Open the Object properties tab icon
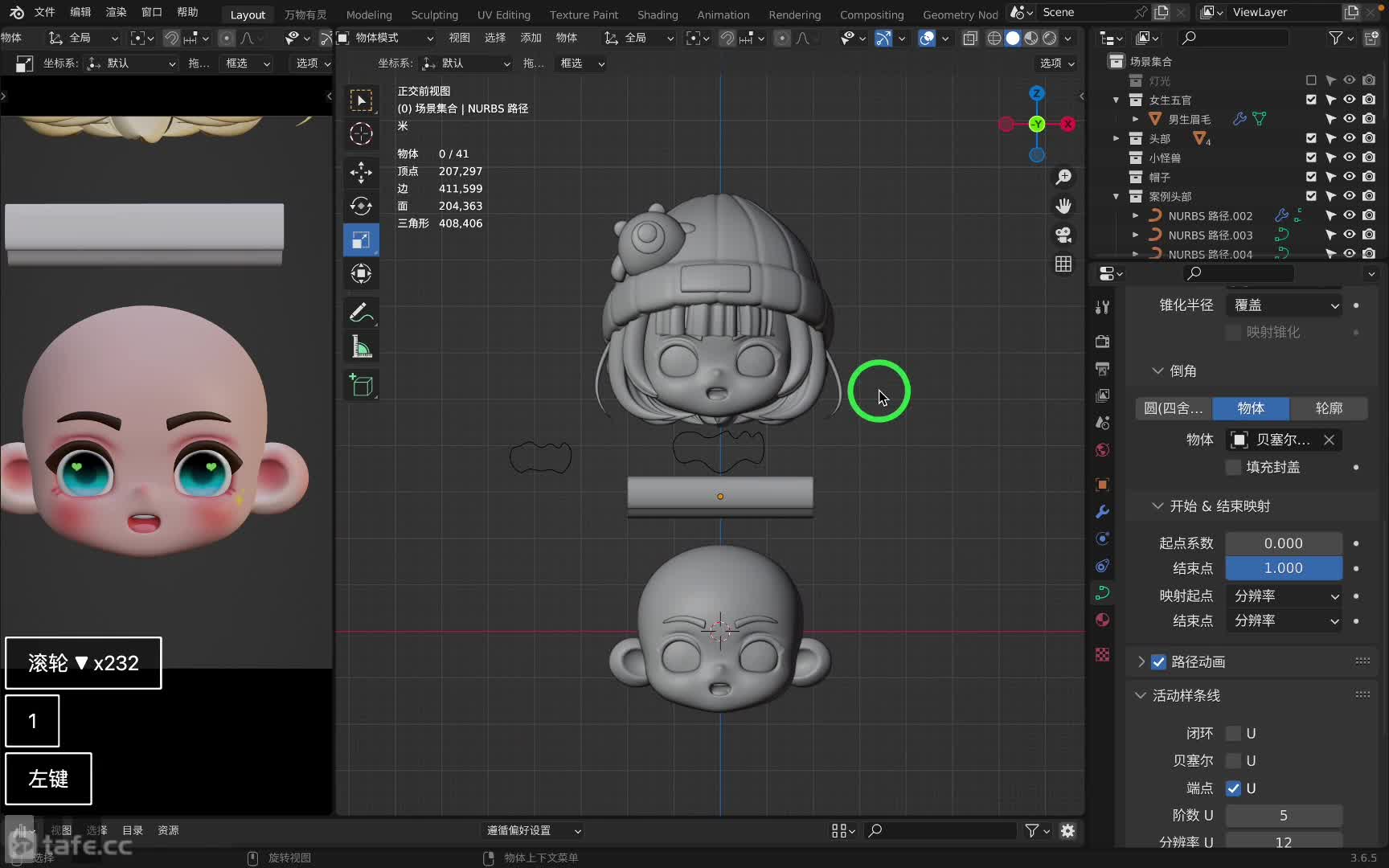This screenshot has width=1389, height=868. point(1102,485)
